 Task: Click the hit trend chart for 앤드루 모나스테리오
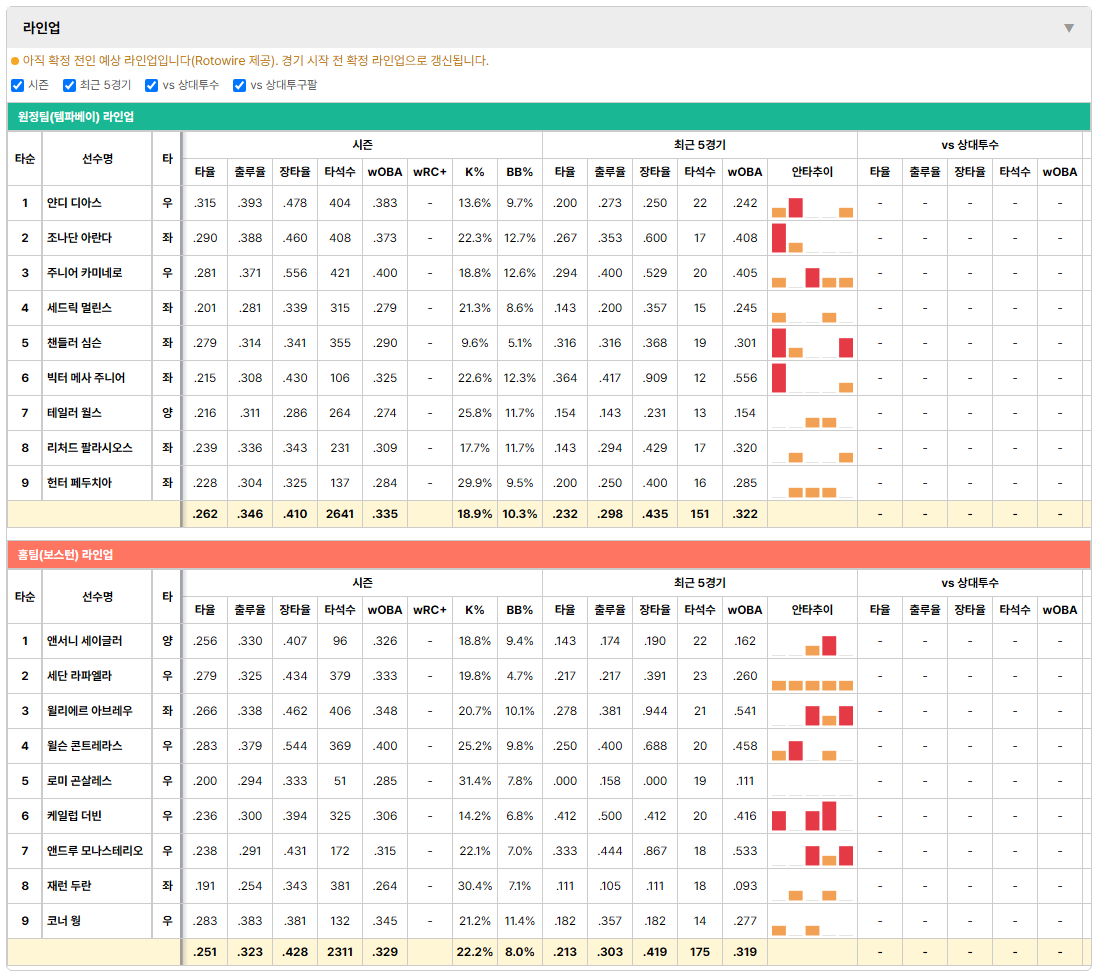[x=812, y=851]
